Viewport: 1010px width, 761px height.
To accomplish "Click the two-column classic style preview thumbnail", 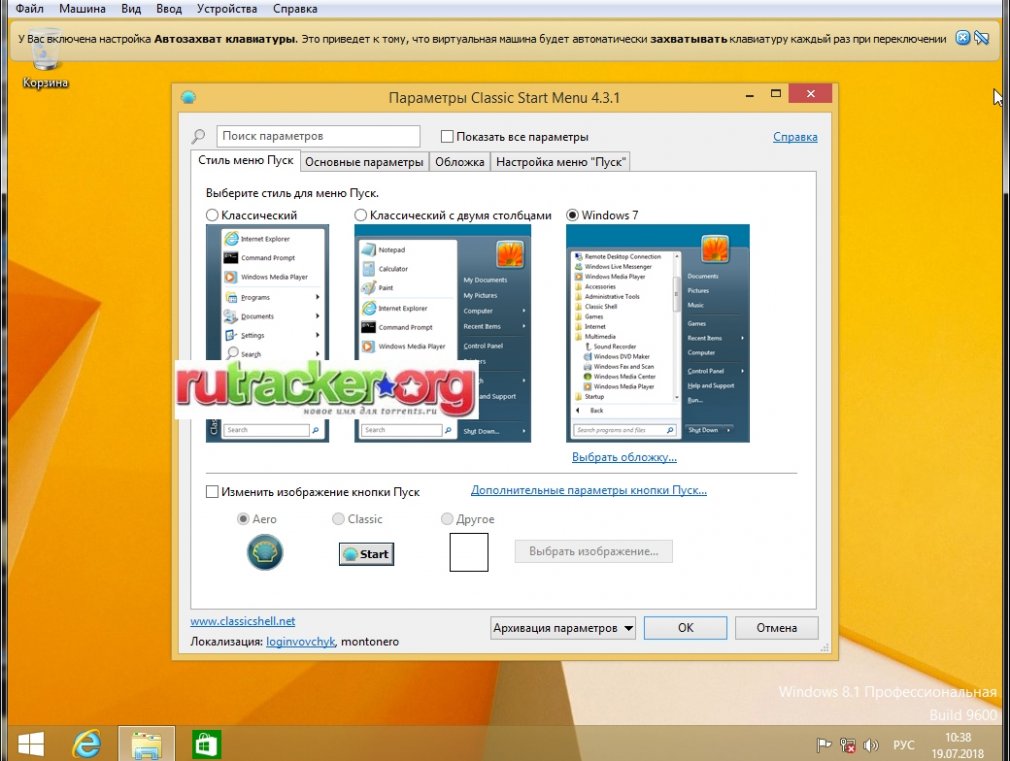I will (x=443, y=333).
